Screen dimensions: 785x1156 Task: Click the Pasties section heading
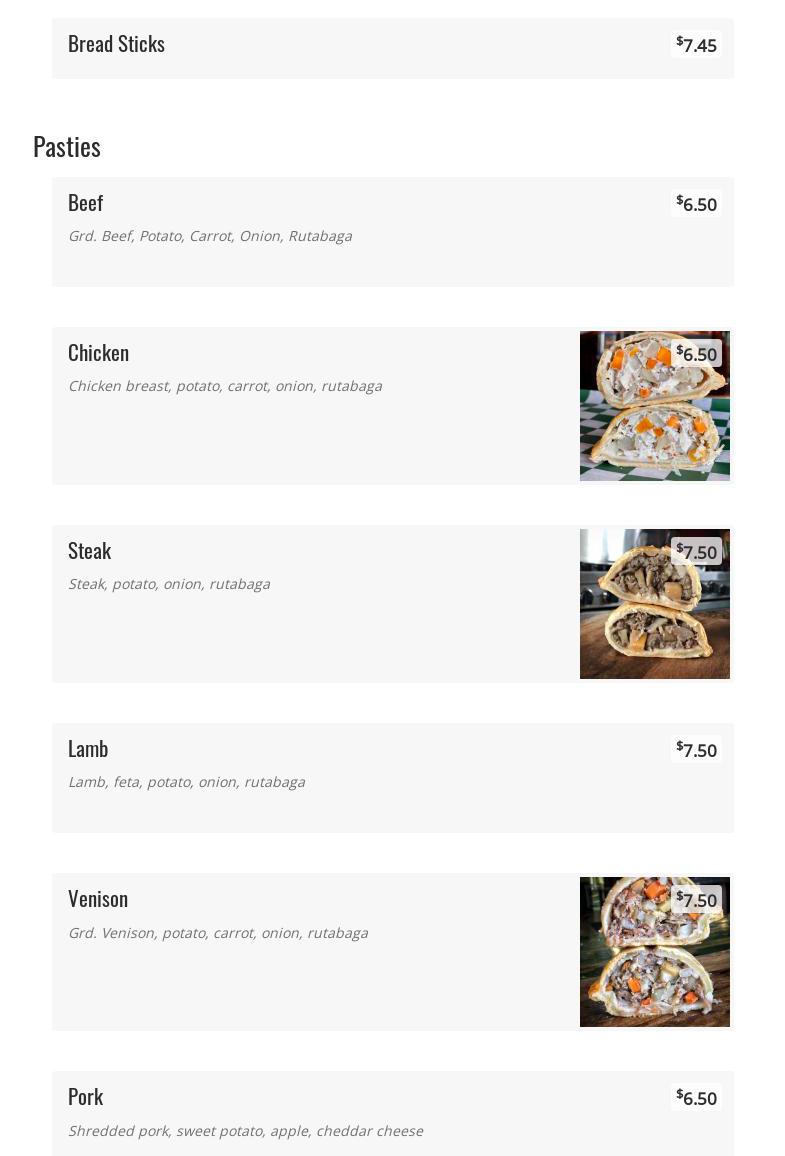(x=67, y=147)
